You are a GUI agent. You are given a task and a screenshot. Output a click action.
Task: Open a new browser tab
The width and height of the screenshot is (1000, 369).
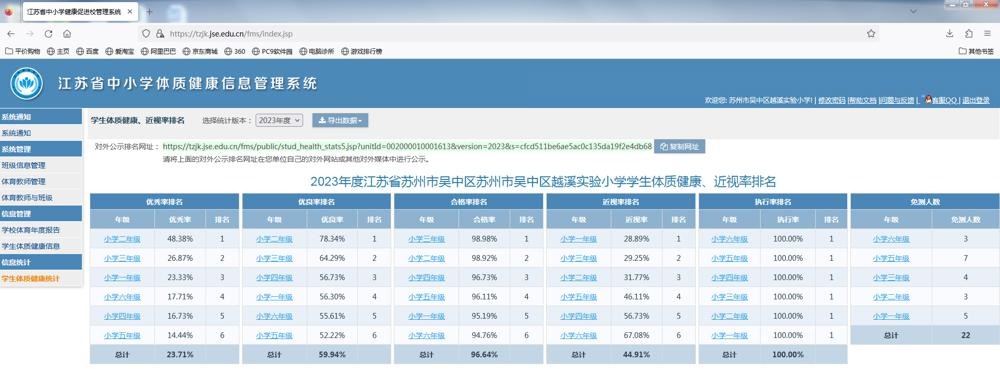pos(149,12)
